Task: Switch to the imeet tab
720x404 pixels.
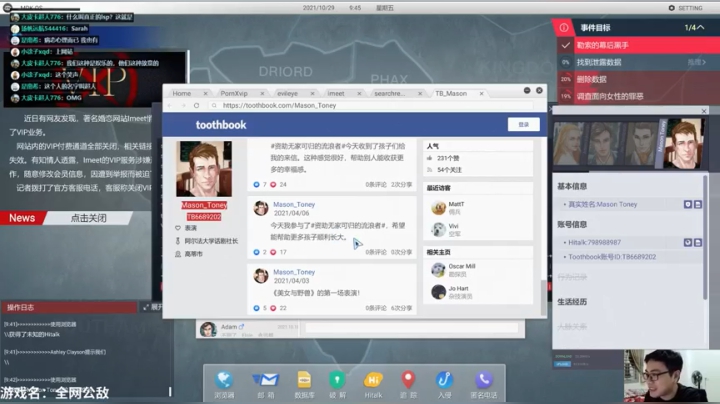Action: [x=336, y=94]
